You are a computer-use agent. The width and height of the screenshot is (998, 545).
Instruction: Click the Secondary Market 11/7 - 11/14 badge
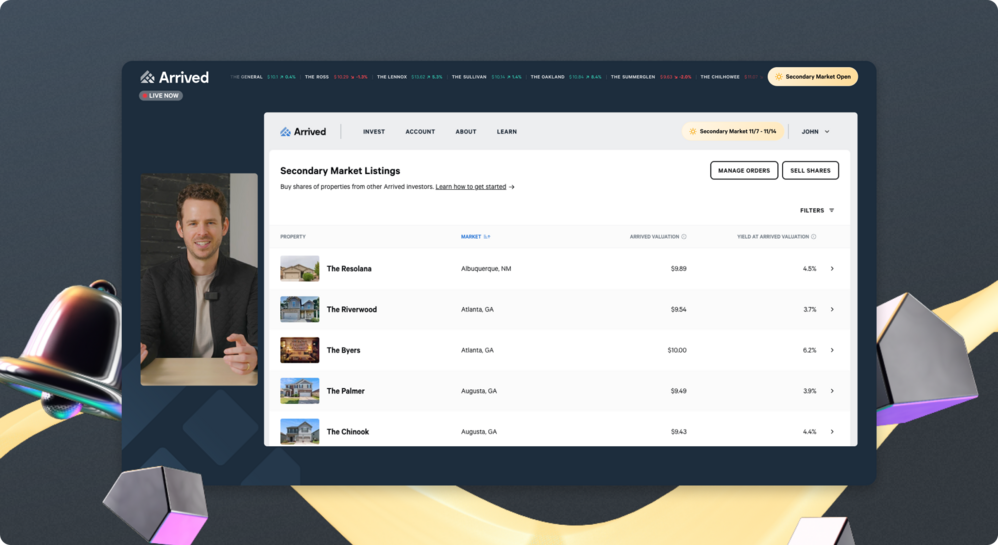[x=732, y=132]
